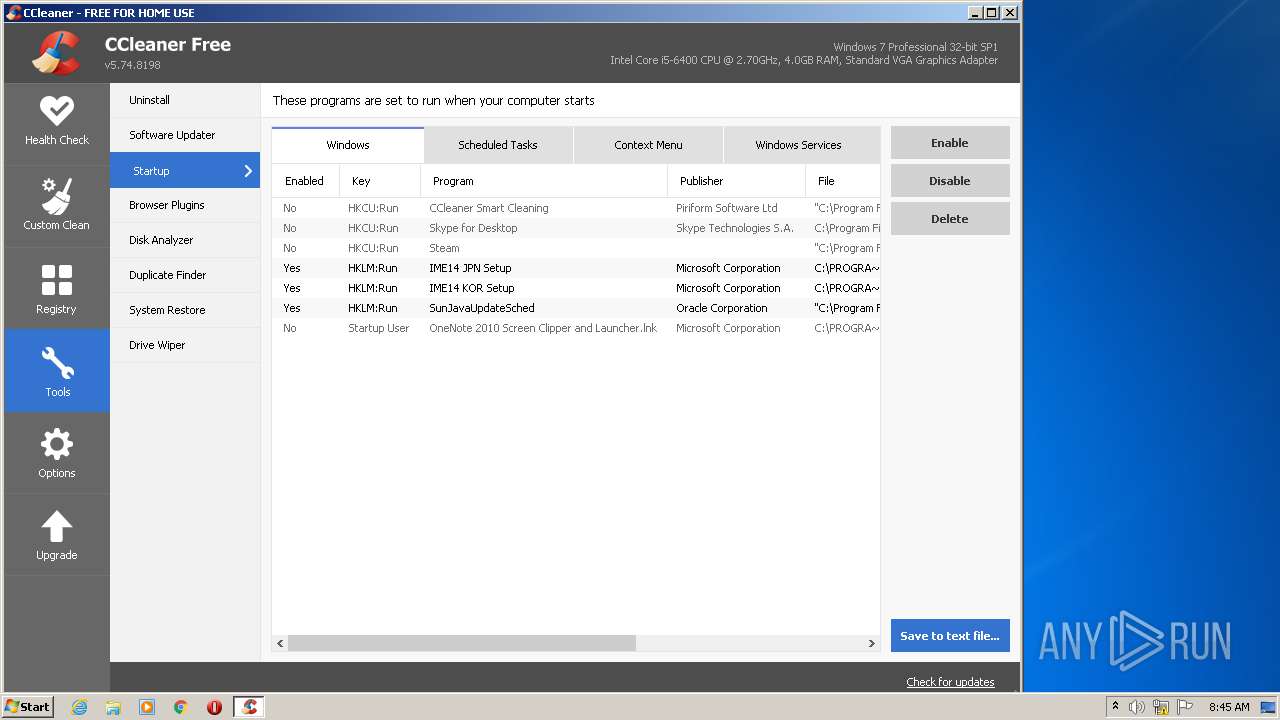This screenshot has height=720, width=1280.
Task: Select Startup in tools list
Action: click(x=185, y=171)
